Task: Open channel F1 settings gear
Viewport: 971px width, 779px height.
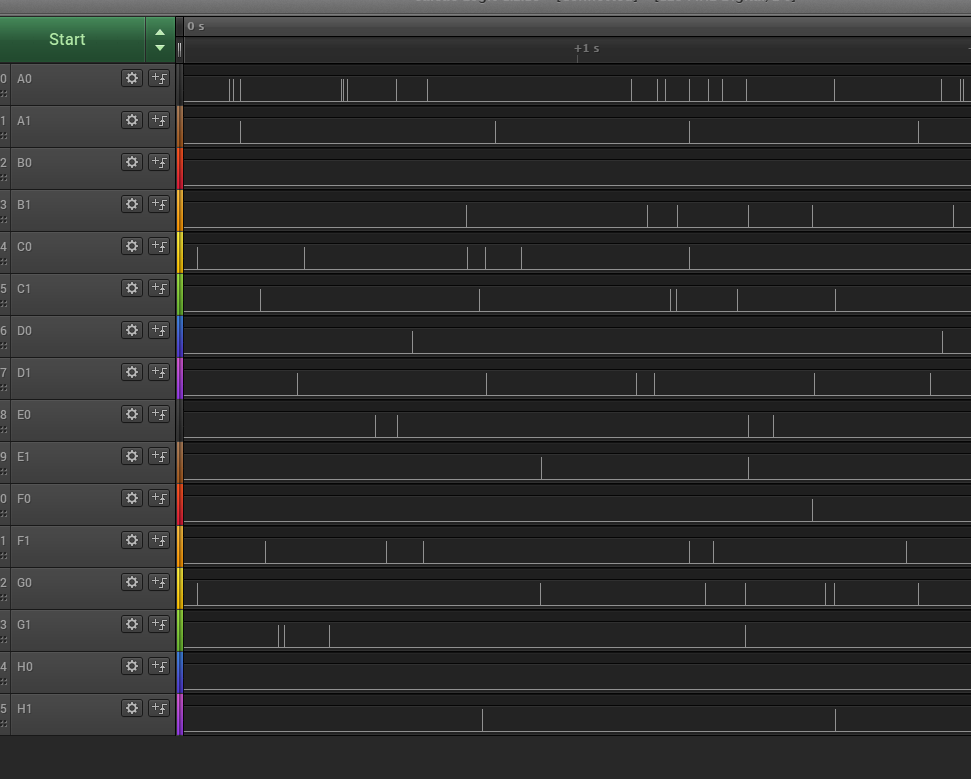Action: coord(132,541)
